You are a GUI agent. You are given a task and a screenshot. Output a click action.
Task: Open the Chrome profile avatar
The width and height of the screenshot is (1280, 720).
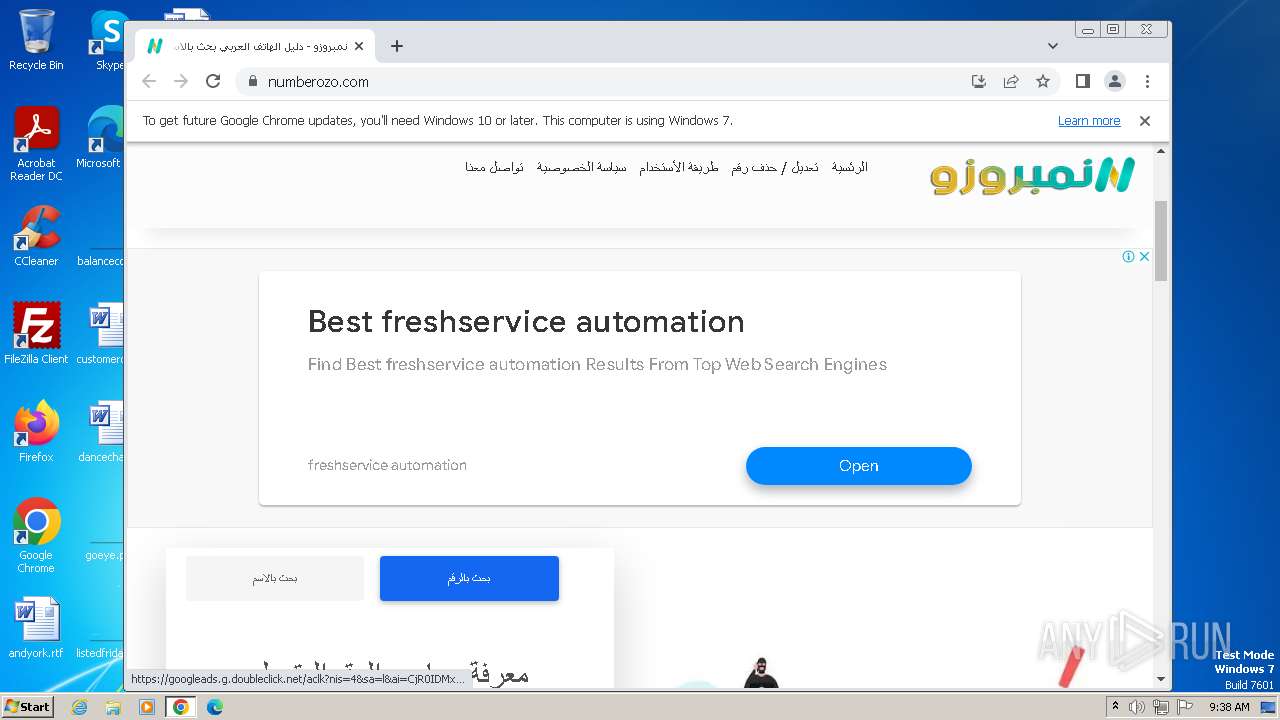click(1115, 82)
